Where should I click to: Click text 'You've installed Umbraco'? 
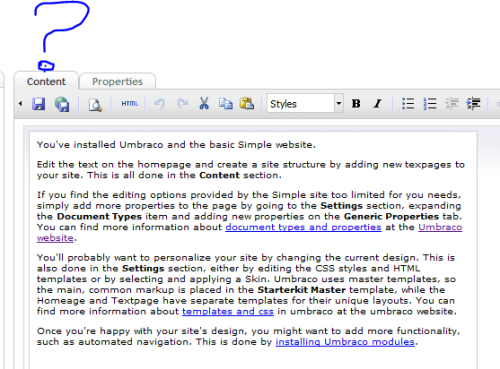pyautogui.click(x=100, y=145)
